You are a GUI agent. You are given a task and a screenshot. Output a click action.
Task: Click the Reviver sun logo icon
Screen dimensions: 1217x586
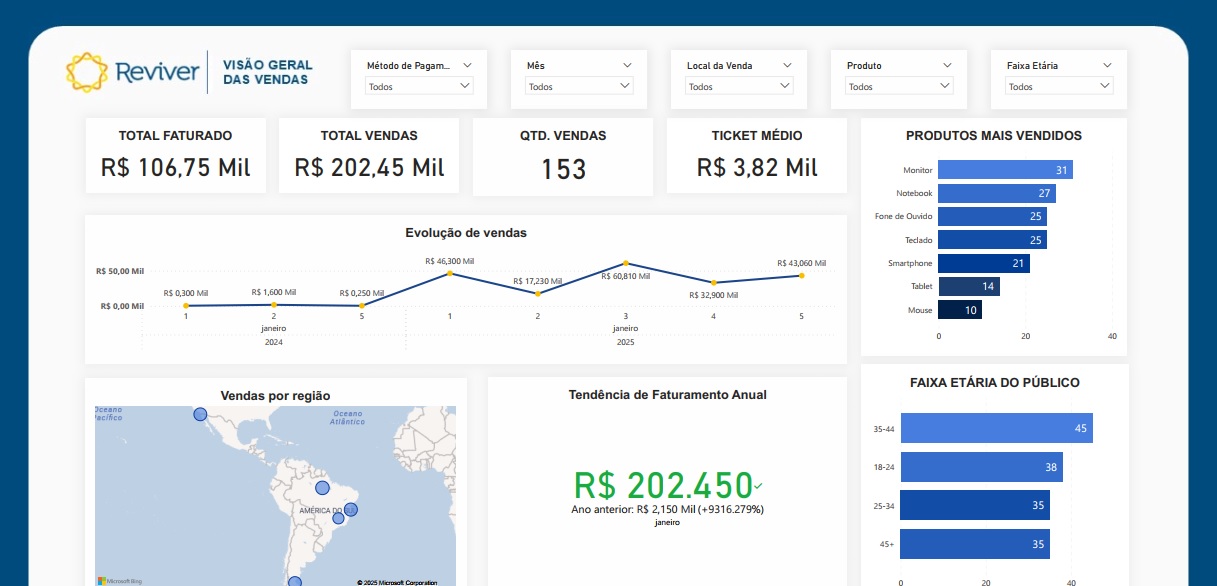[x=86, y=72]
